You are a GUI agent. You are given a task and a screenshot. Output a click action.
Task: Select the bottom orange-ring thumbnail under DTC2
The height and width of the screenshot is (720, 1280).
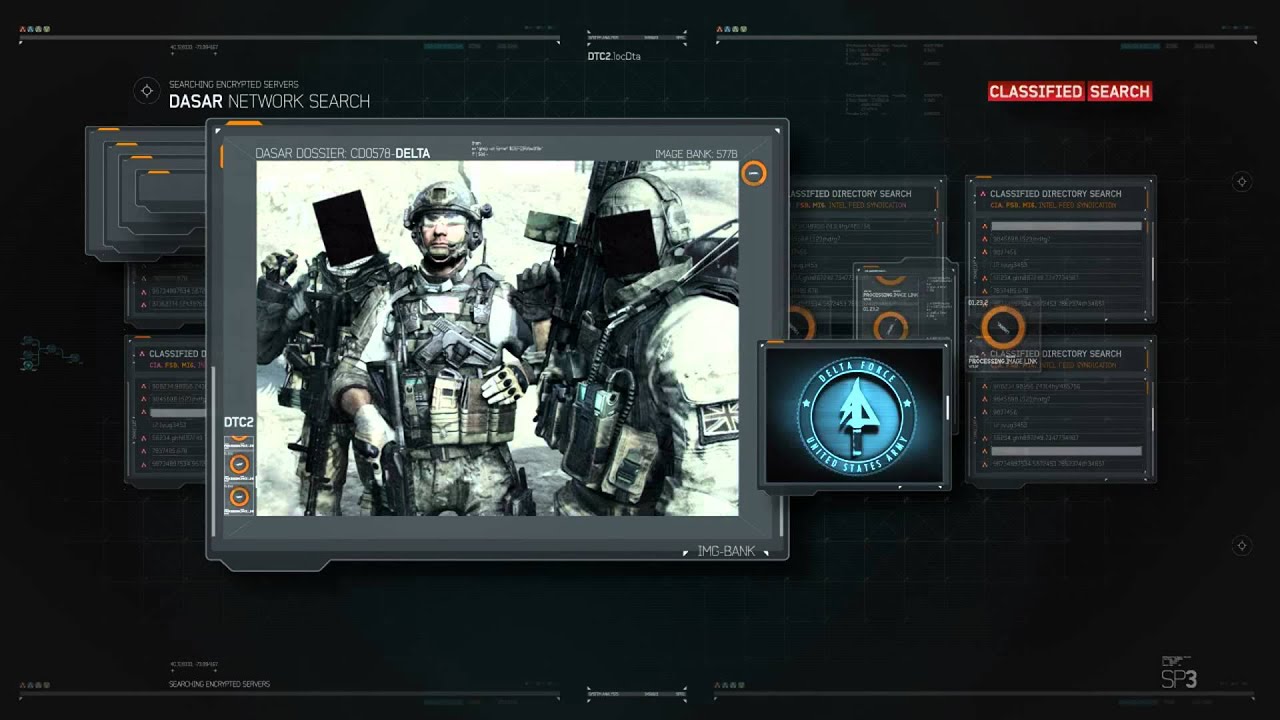pyautogui.click(x=239, y=496)
